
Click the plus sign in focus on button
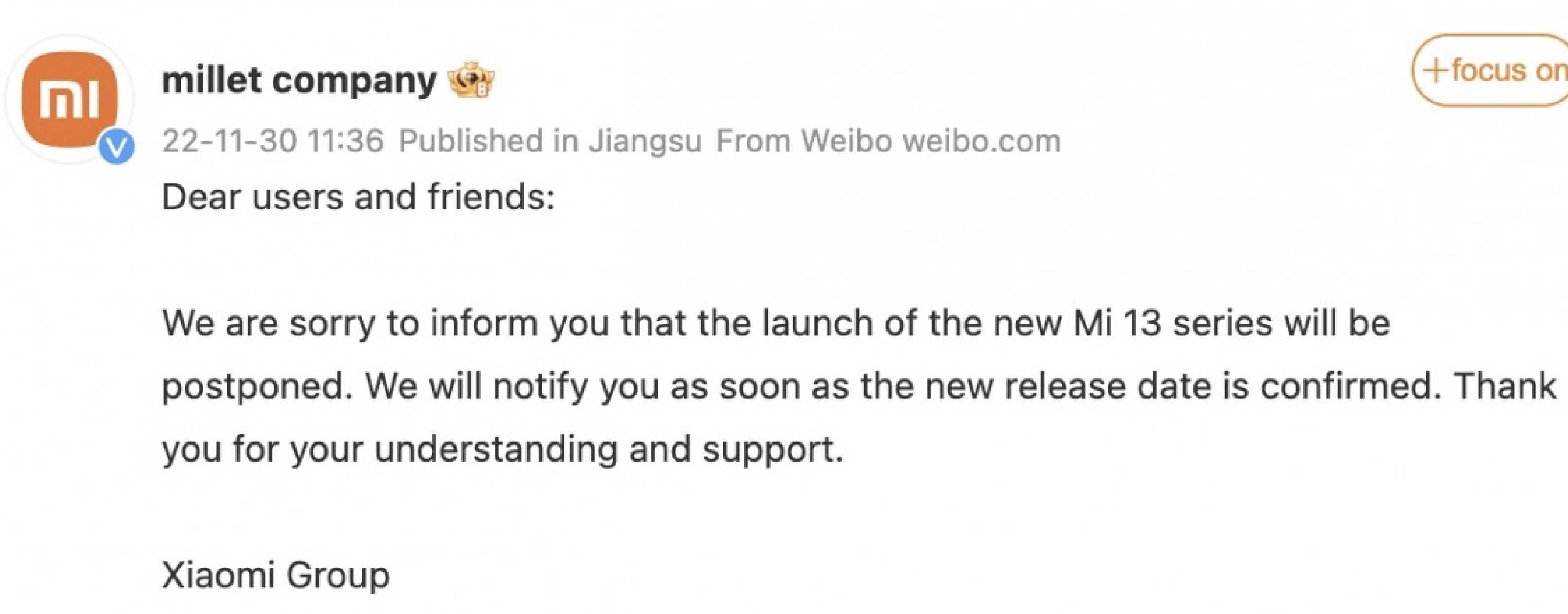[x=1438, y=71]
